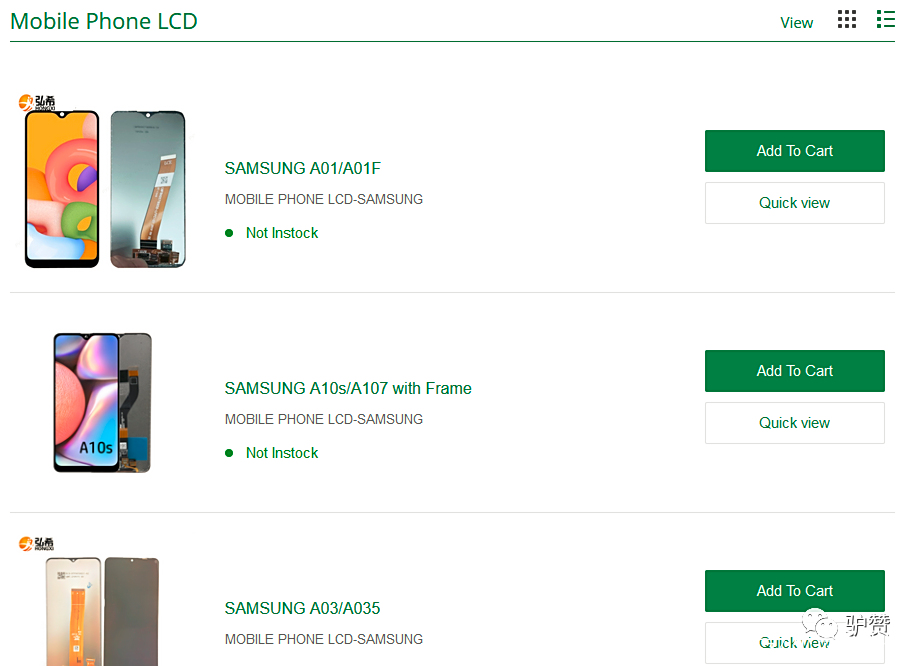The height and width of the screenshot is (666, 920).
Task: Click category text under Samsung A10s/A107
Action: coord(324,420)
